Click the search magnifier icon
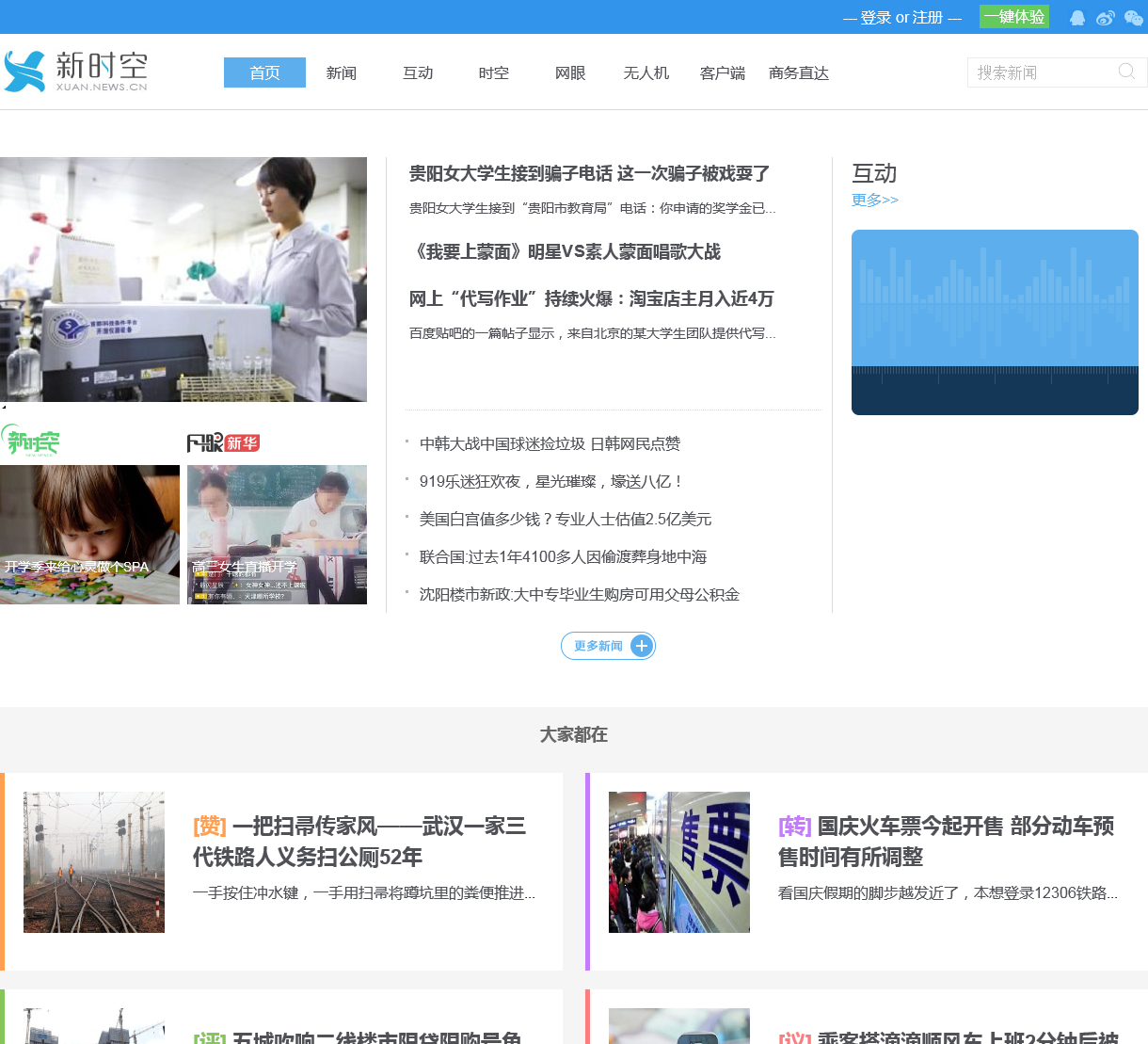This screenshot has height=1044, width=1148. [x=1126, y=72]
